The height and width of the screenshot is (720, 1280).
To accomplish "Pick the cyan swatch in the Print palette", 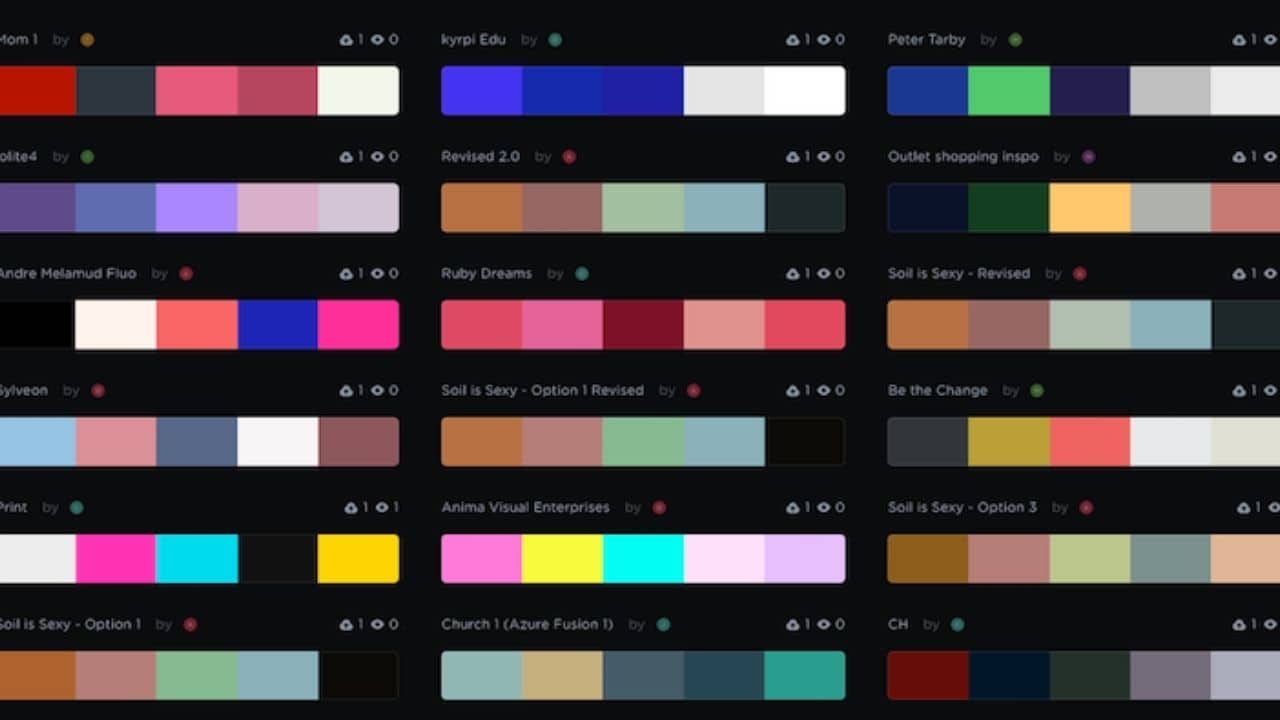I will click(x=196, y=558).
